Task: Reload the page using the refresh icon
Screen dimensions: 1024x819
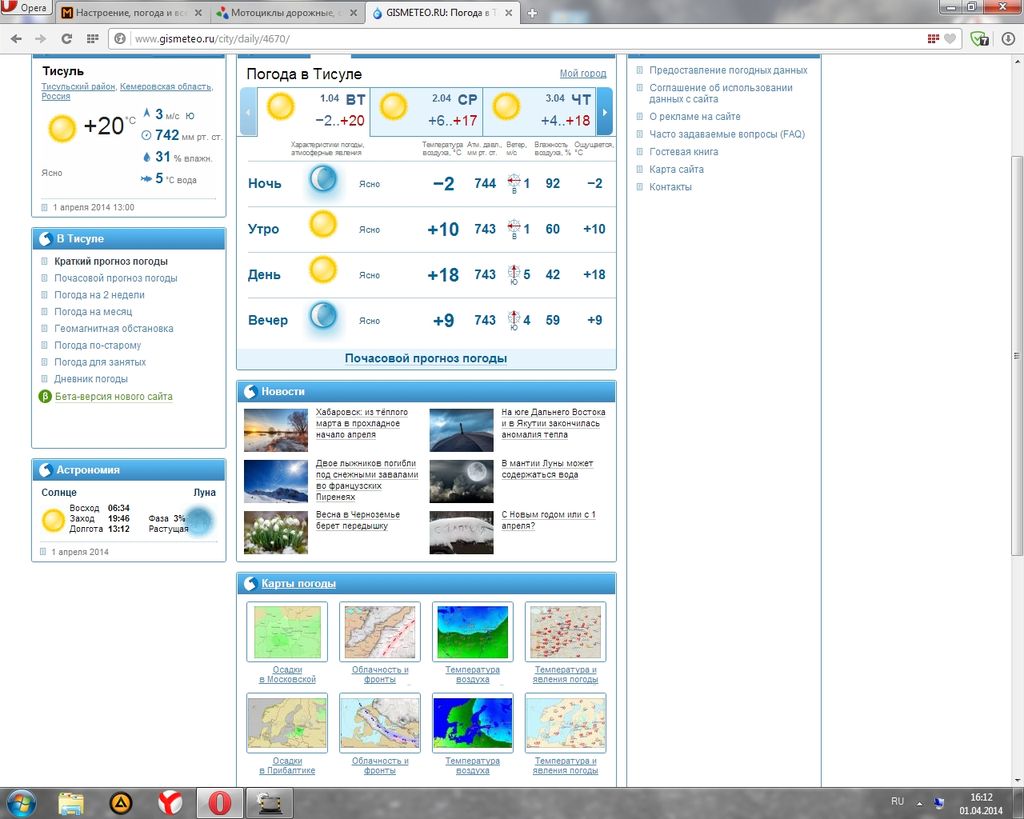Action: tap(66, 39)
